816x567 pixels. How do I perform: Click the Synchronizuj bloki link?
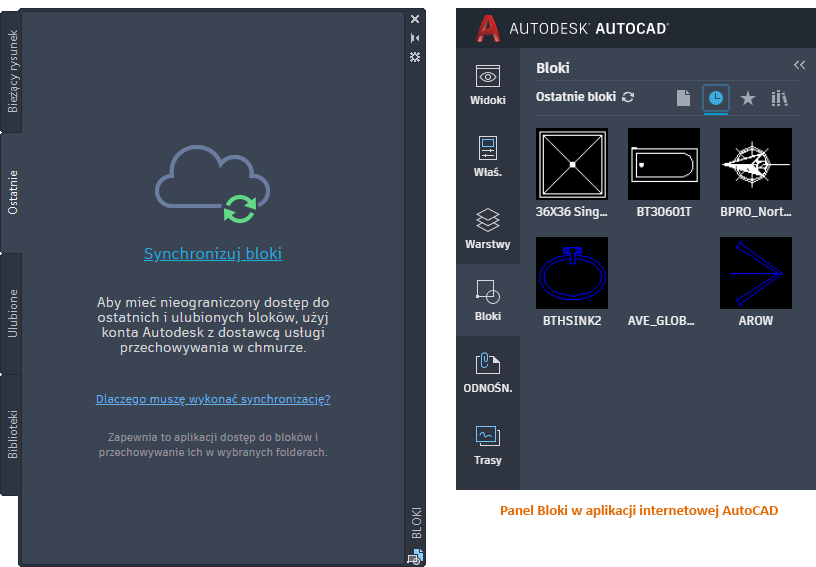[x=213, y=254]
